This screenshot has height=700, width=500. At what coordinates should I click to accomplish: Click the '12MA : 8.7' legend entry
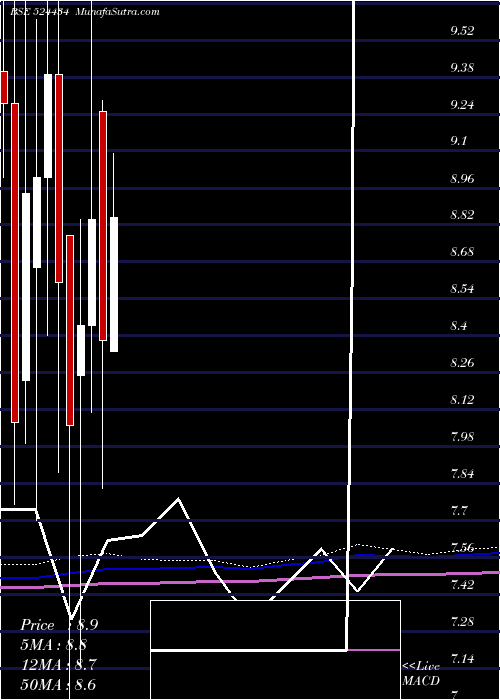pyautogui.click(x=59, y=665)
